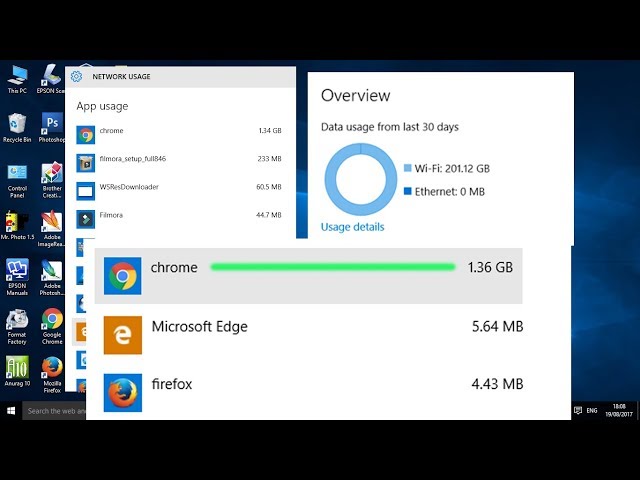The height and width of the screenshot is (480, 640).
Task: Launch Photoshop desktop shortcut
Action: (52, 127)
